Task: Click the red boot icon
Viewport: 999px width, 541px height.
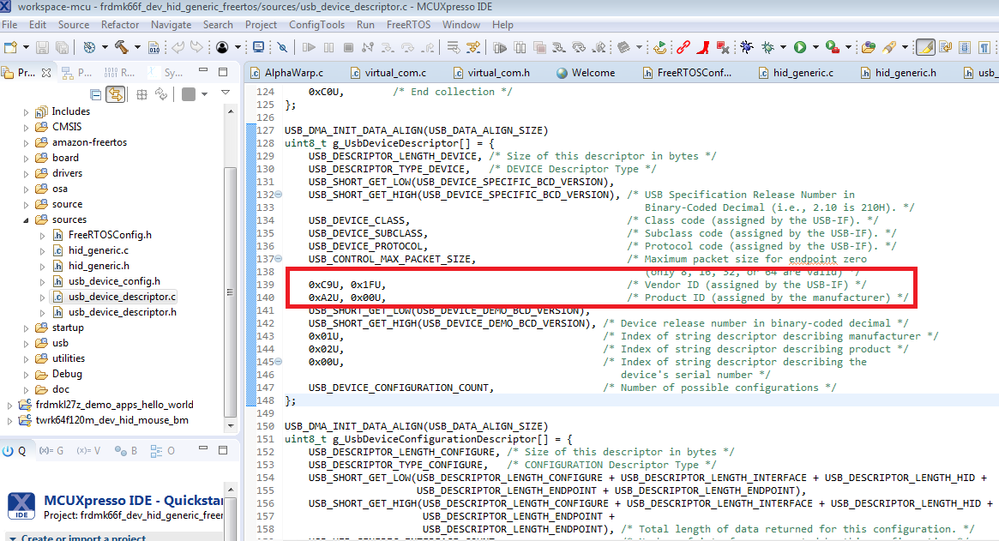Action: (703, 47)
